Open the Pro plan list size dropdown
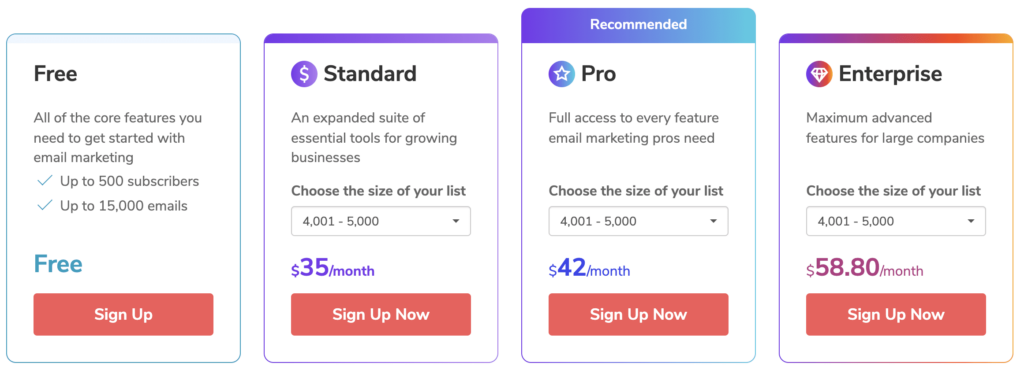This screenshot has width=1024, height=377. point(638,221)
